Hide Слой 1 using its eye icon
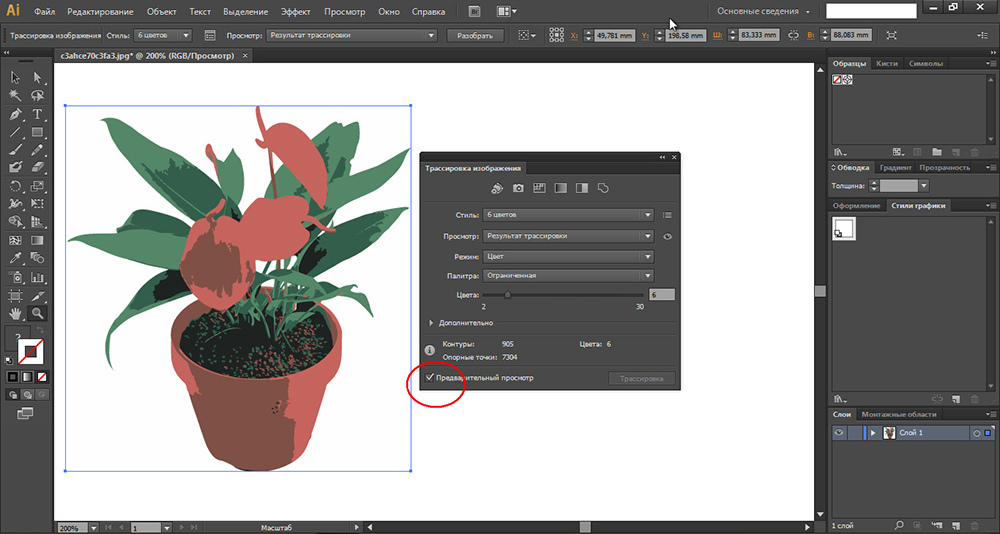This screenshot has width=1000, height=534. pos(839,433)
